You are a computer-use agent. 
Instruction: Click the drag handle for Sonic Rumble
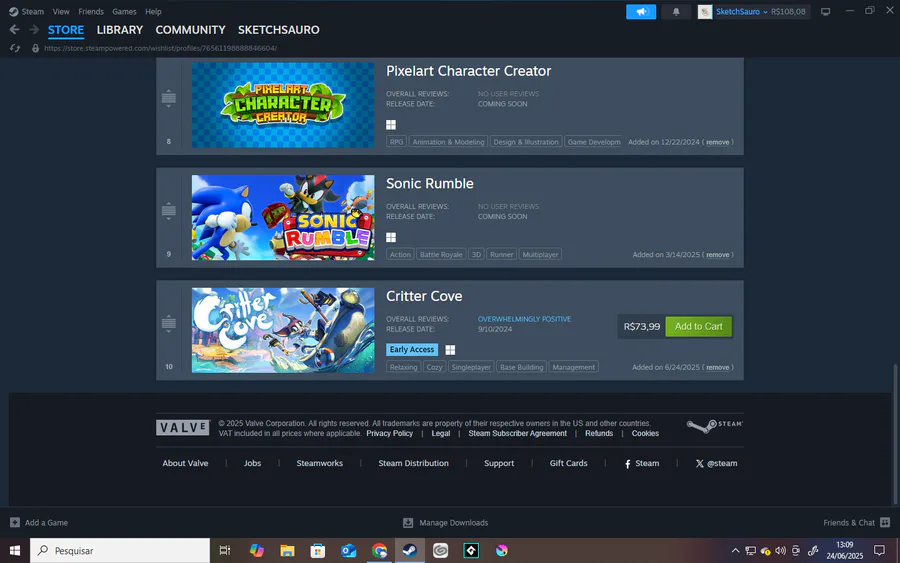pos(168,211)
